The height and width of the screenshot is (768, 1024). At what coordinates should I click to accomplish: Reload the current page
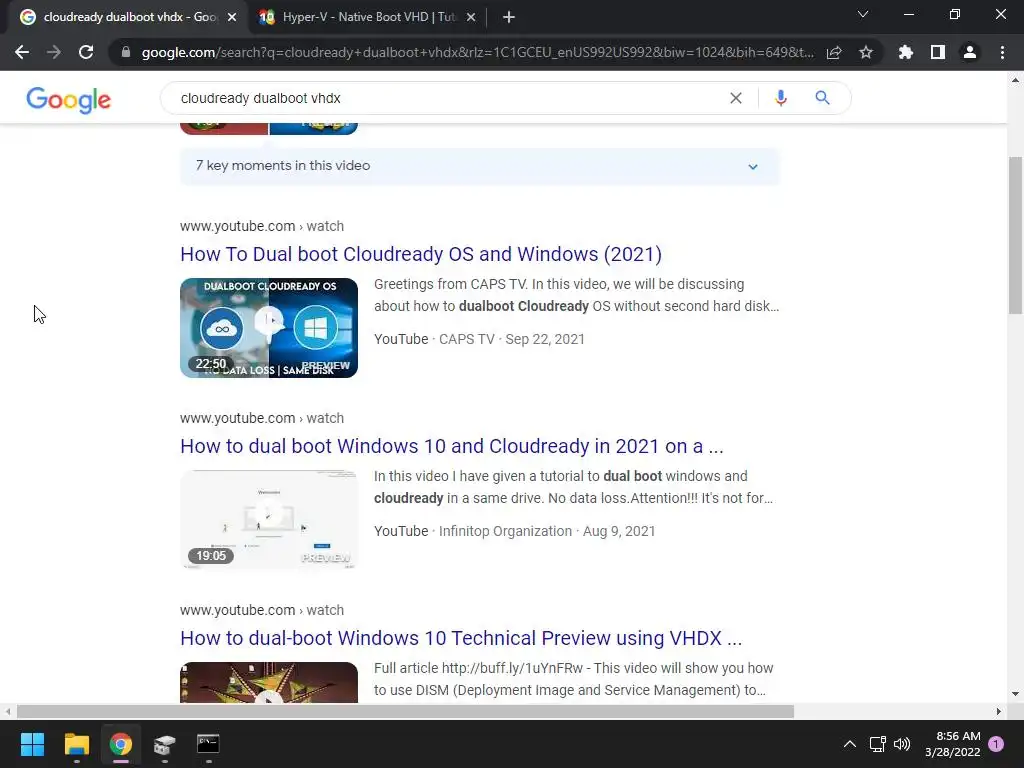pyautogui.click(x=86, y=52)
